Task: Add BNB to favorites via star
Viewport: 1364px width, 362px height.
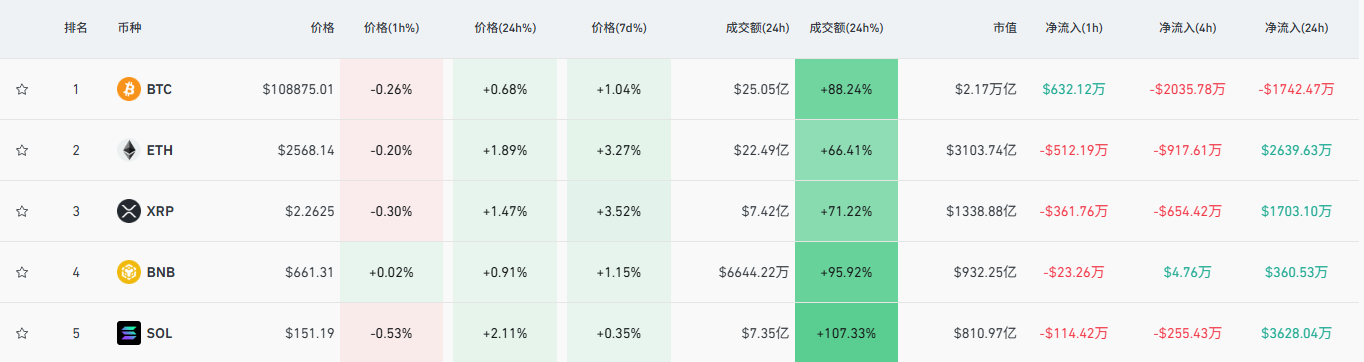Action: [x=22, y=272]
